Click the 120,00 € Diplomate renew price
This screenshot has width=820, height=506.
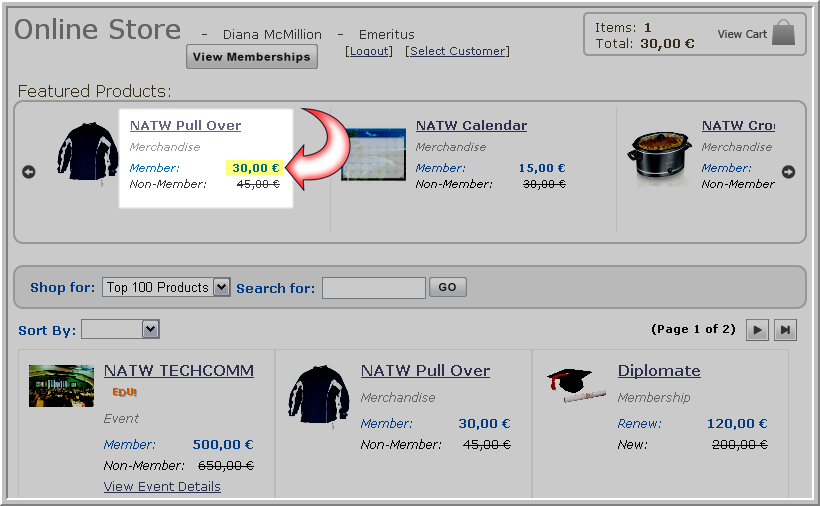737,423
